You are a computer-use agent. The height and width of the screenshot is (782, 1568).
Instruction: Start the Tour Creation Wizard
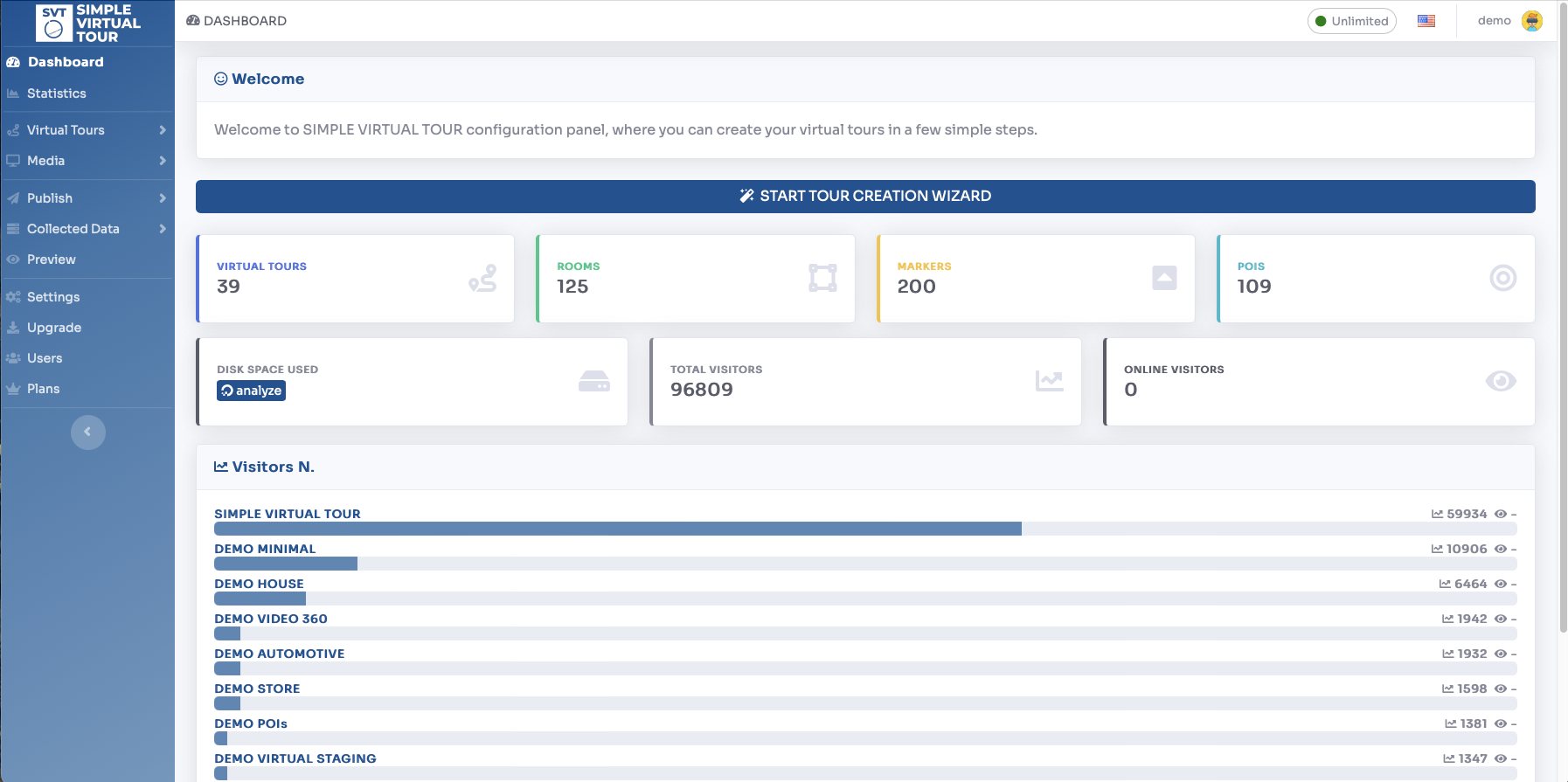point(865,197)
